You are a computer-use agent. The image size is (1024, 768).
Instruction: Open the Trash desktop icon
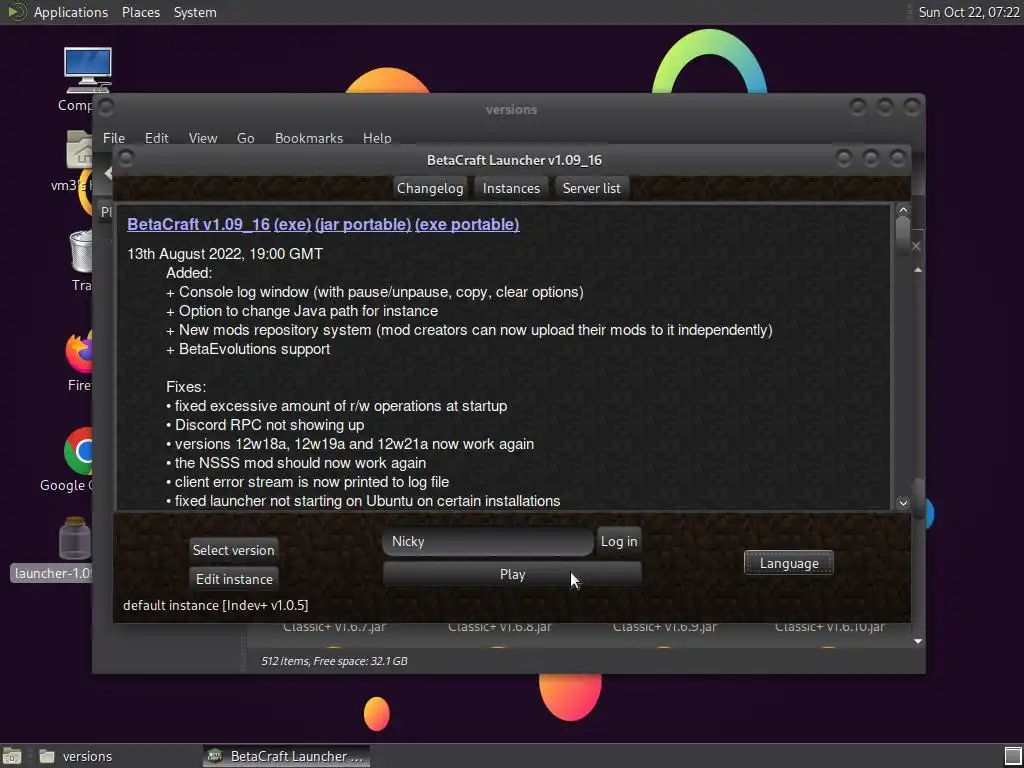(x=81, y=251)
